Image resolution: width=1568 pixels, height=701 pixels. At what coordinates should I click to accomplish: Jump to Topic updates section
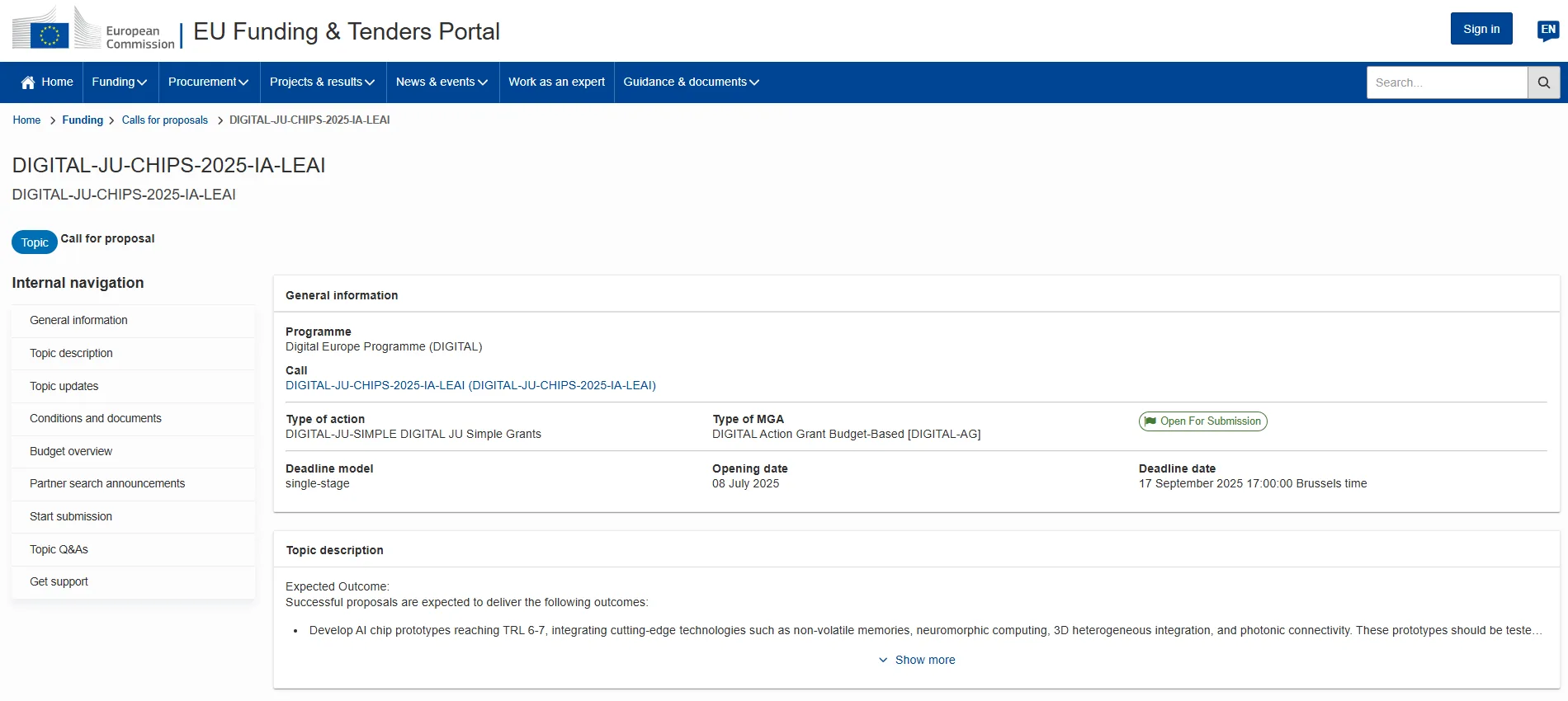point(133,387)
